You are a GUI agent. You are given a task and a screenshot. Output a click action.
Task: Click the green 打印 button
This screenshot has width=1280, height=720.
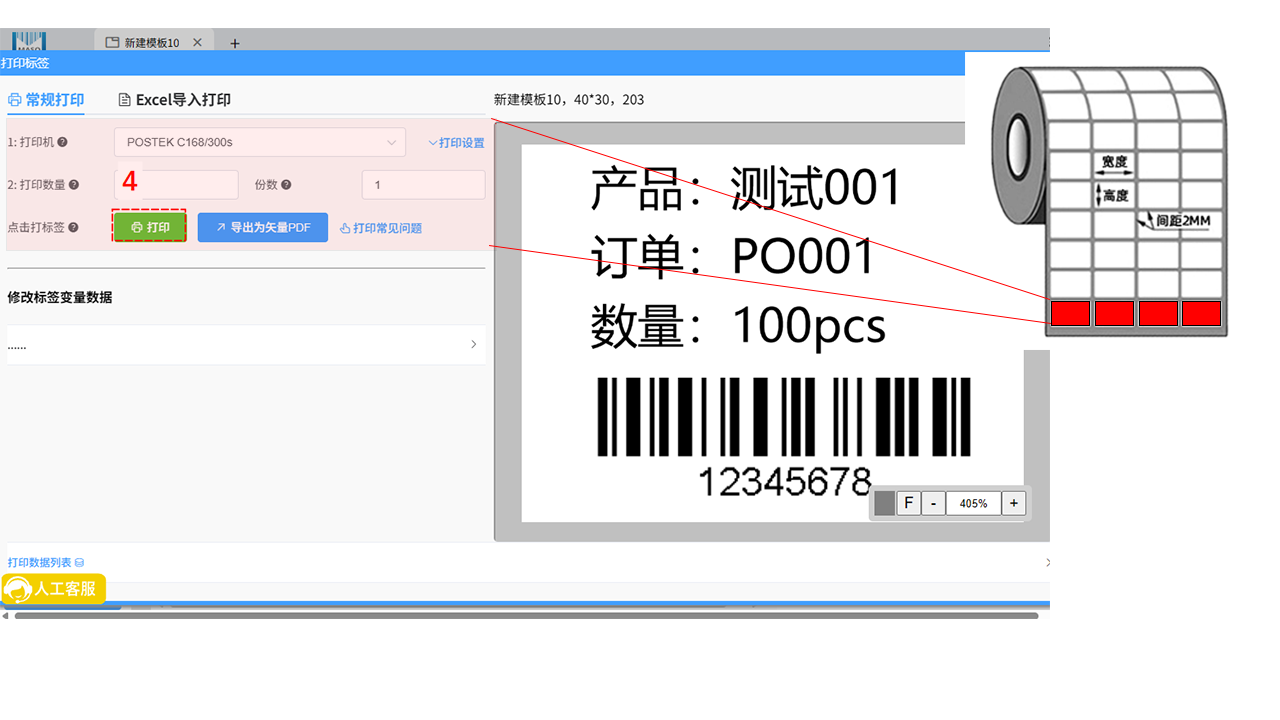[150, 227]
